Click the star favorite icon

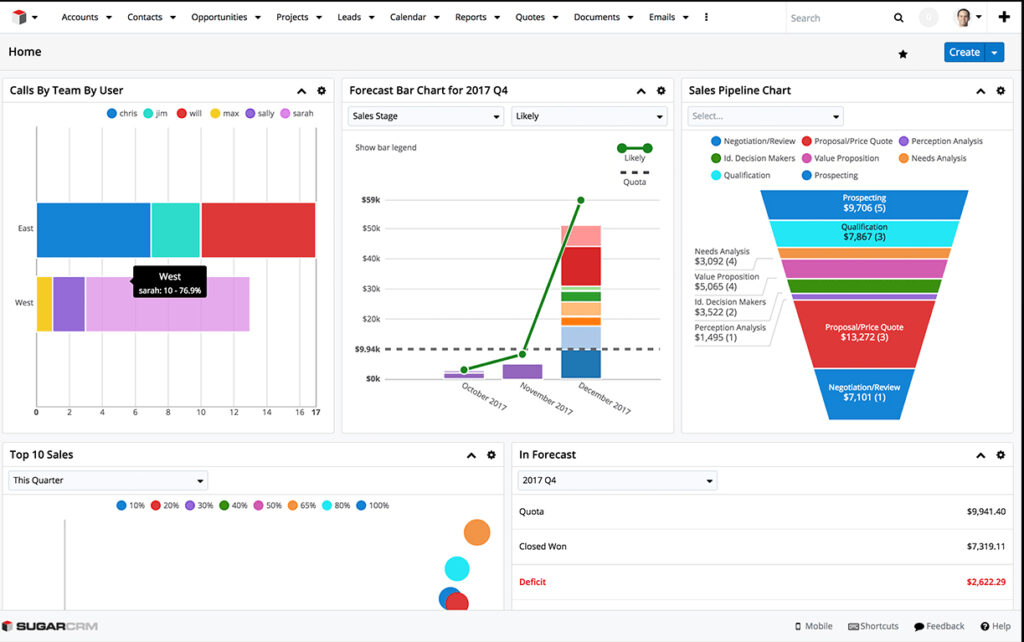[903, 54]
